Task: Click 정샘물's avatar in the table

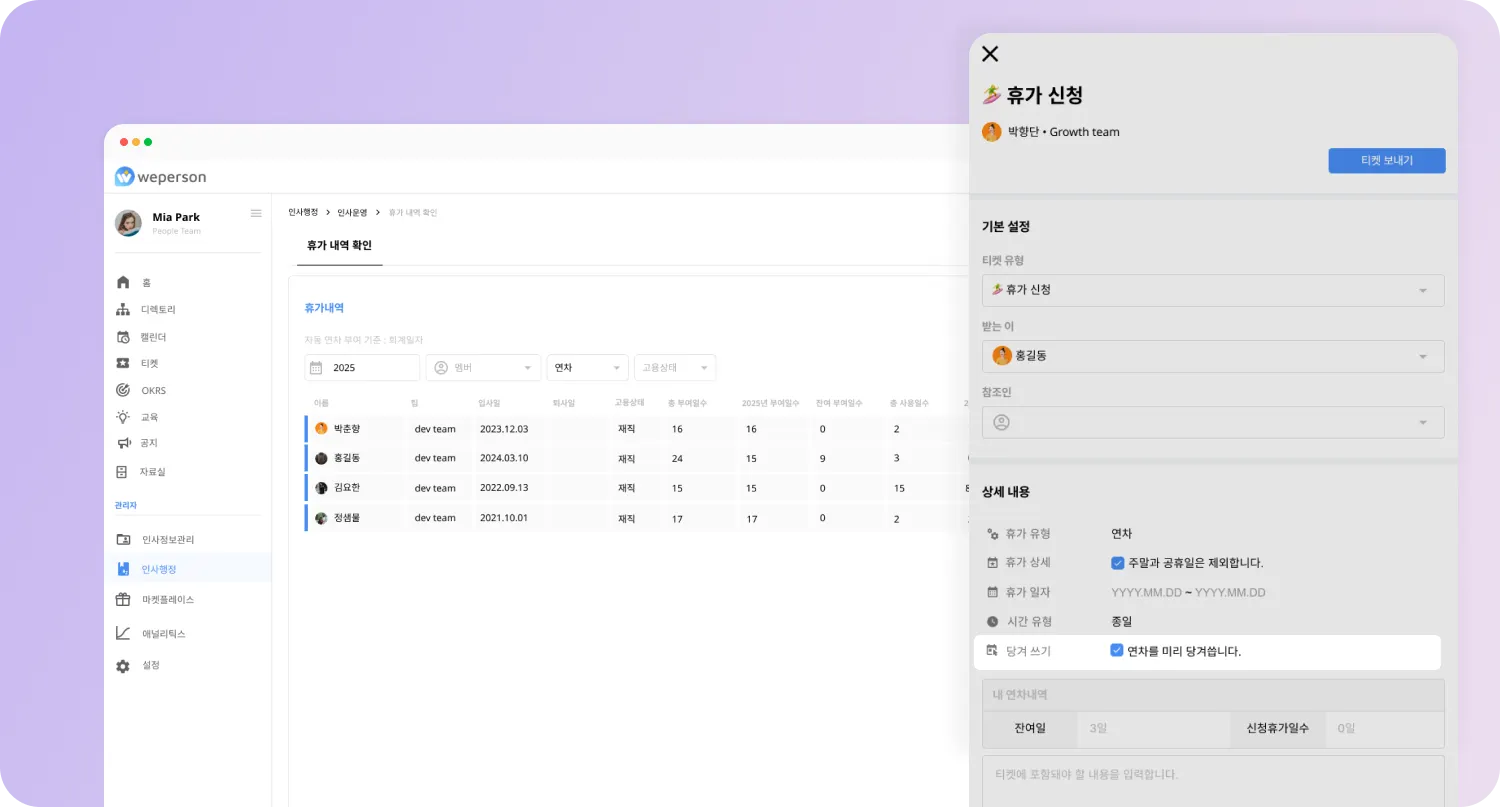Action: point(321,518)
